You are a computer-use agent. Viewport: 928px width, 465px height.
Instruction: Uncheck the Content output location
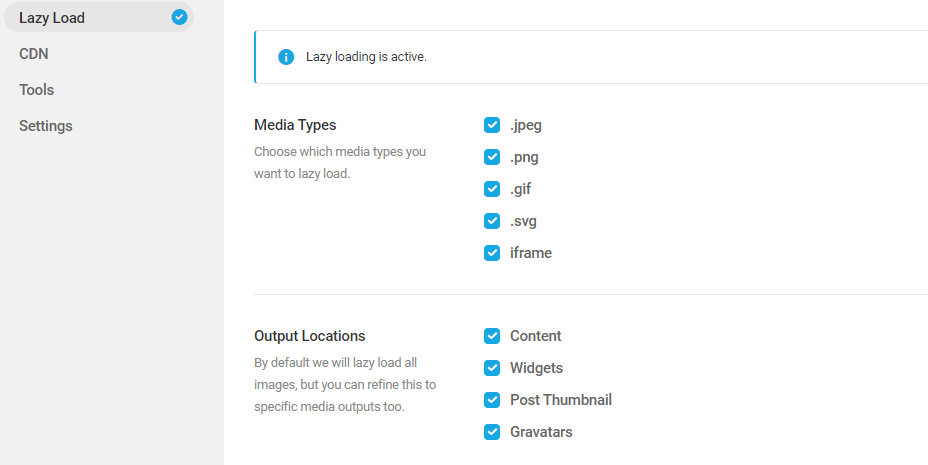tap(492, 336)
